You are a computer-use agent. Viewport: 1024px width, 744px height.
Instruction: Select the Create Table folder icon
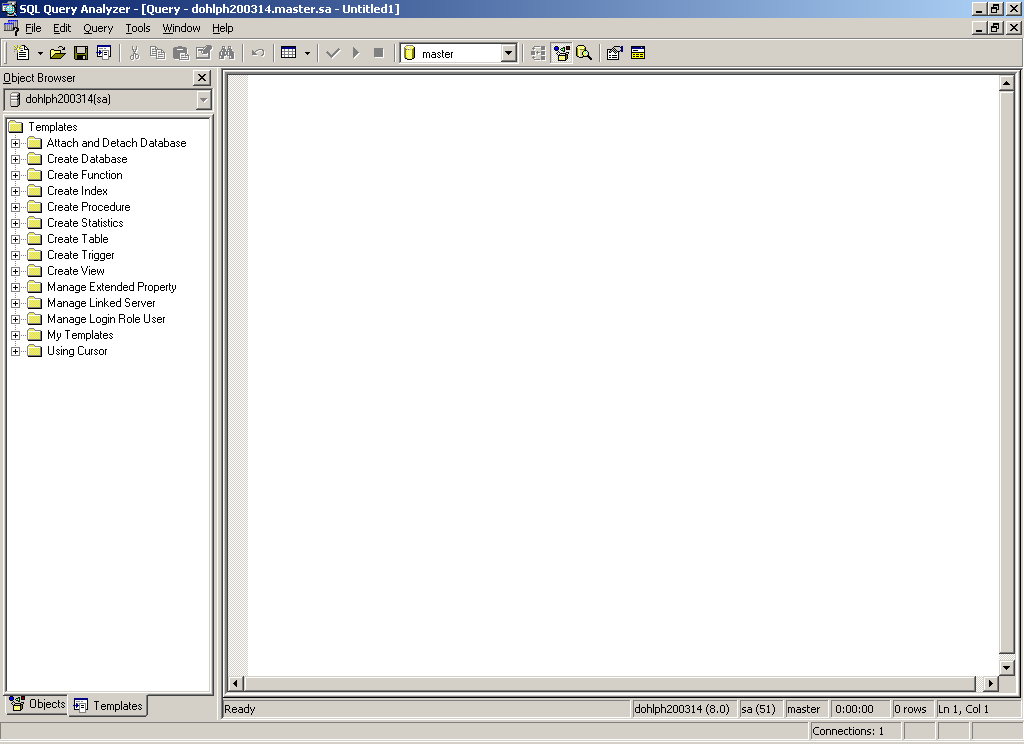pyautogui.click(x=35, y=239)
